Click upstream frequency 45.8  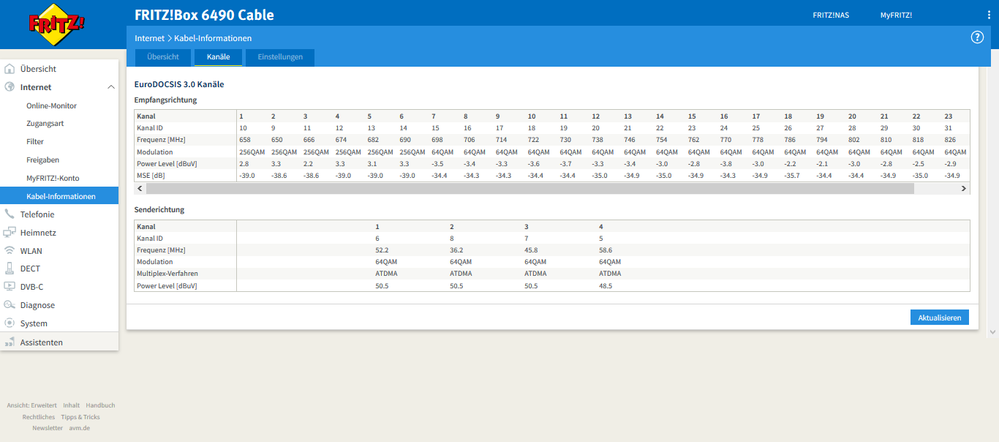click(531, 250)
